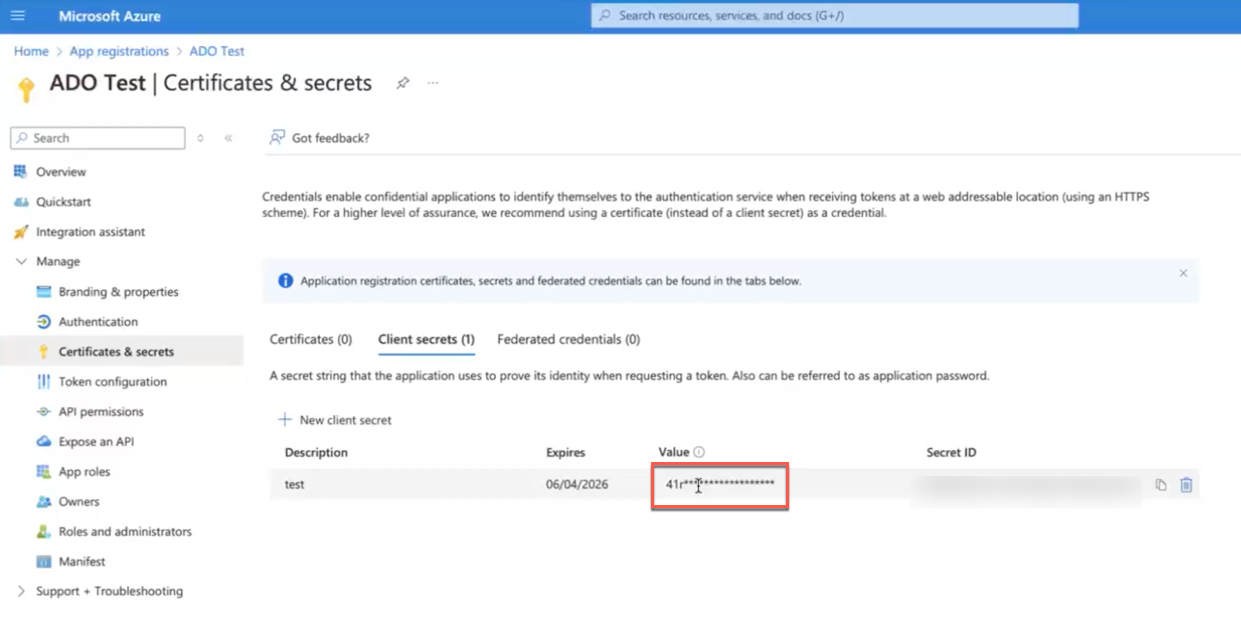1241x628 pixels.
Task: Click the Certificates & secrets key icon
Action: (43, 352)
